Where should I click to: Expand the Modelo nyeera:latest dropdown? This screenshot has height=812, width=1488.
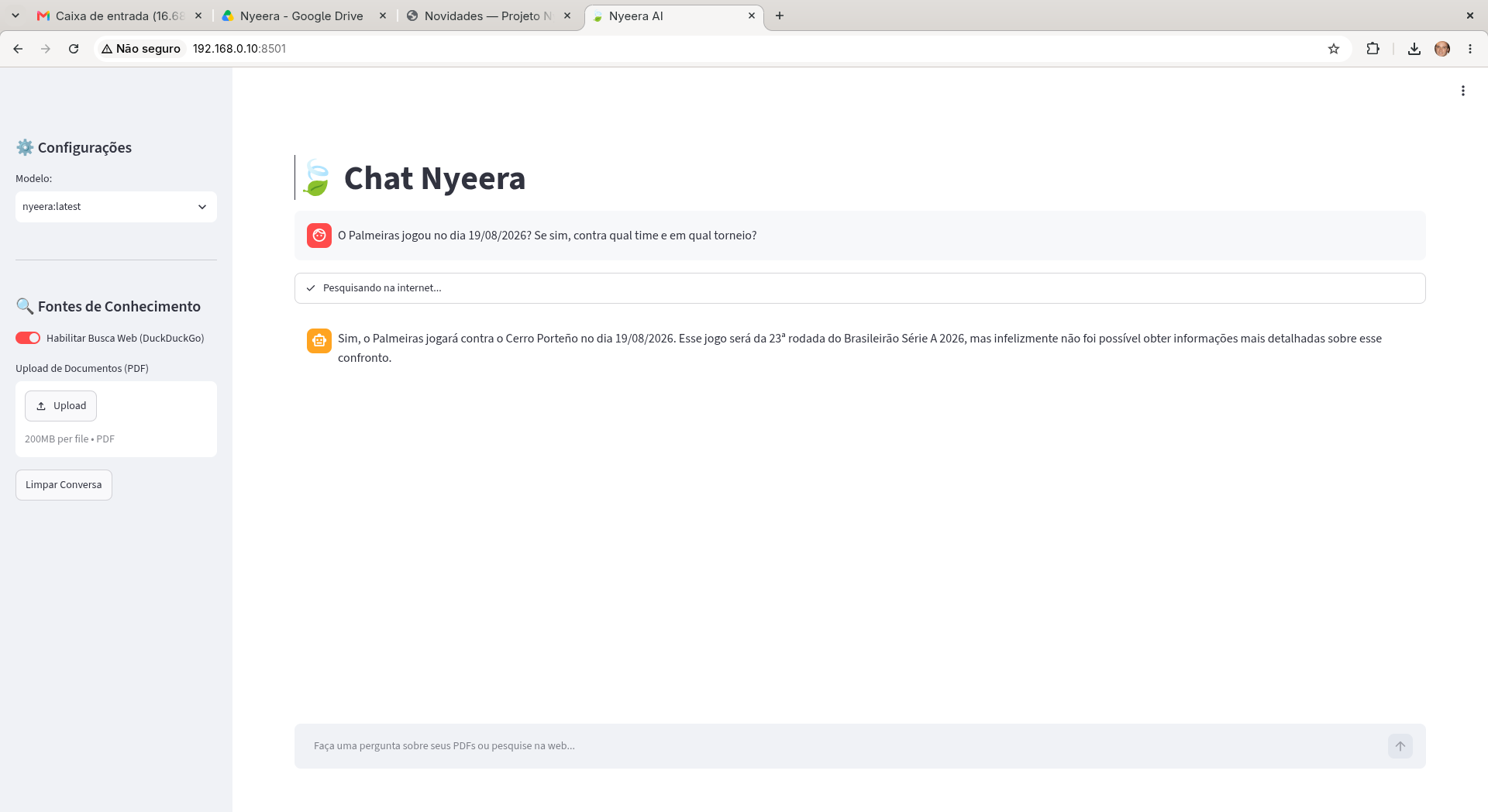pyautogui.click(x=116, y=207)
